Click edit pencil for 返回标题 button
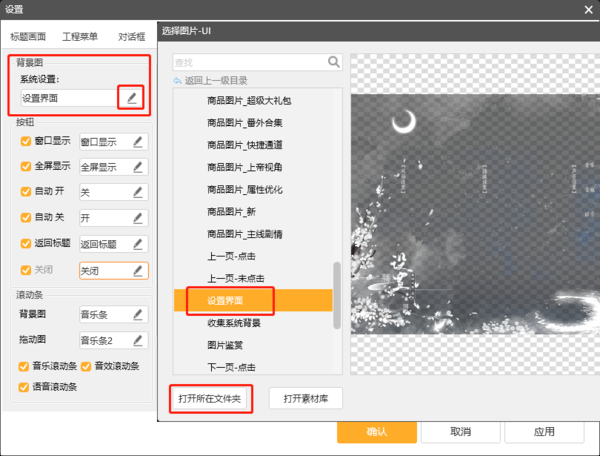This screenshot has height=456, width=600. [x=138, y=243]
